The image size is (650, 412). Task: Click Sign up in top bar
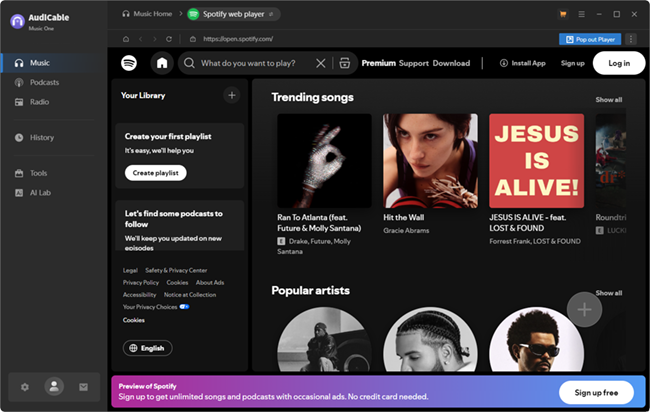tap(572, 63)
